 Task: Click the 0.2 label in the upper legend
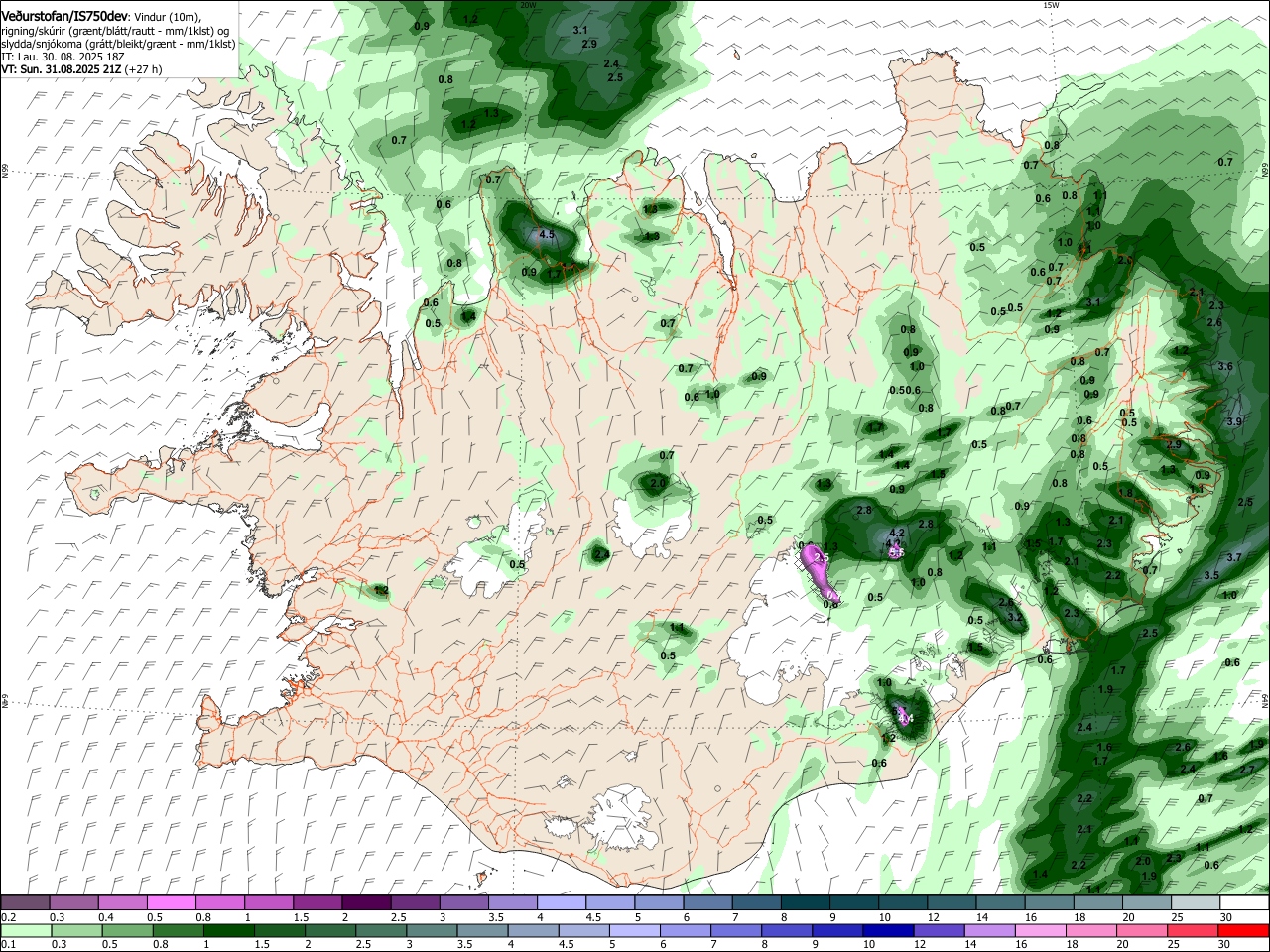point(9,917)
